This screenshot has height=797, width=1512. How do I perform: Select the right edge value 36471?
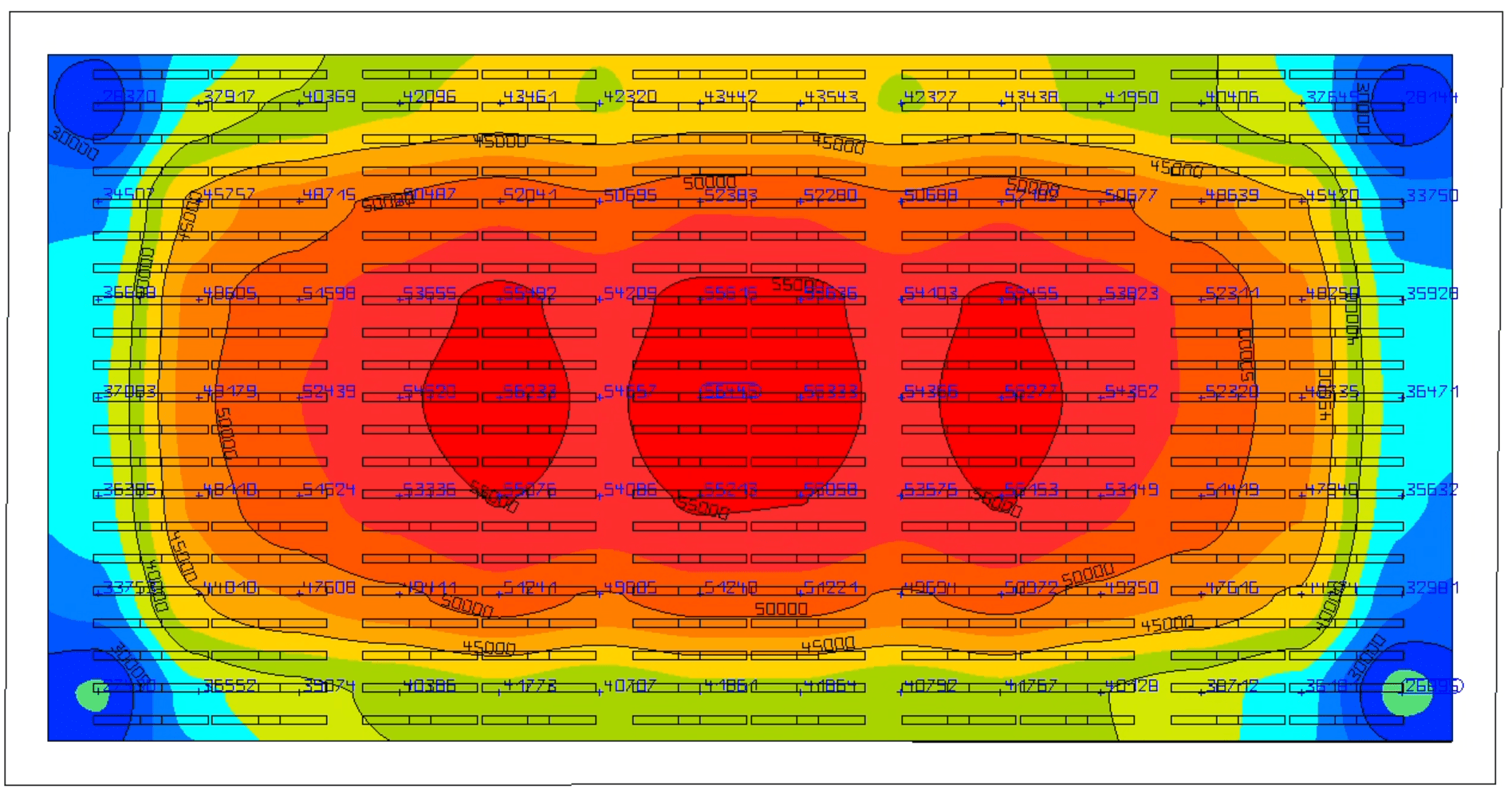click(x=1432, y=391)
